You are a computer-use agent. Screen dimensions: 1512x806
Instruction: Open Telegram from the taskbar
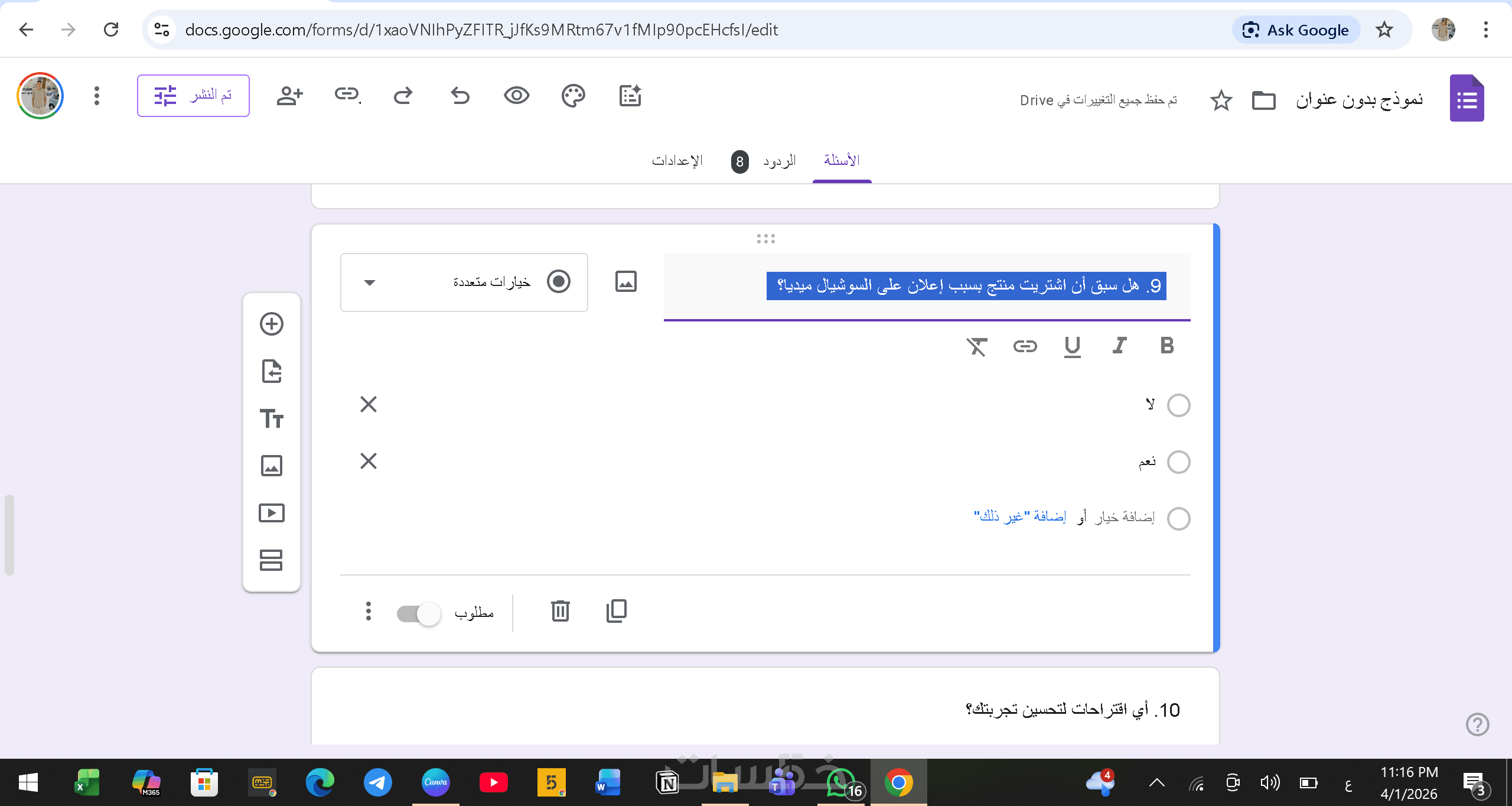(x=378, y=782)
